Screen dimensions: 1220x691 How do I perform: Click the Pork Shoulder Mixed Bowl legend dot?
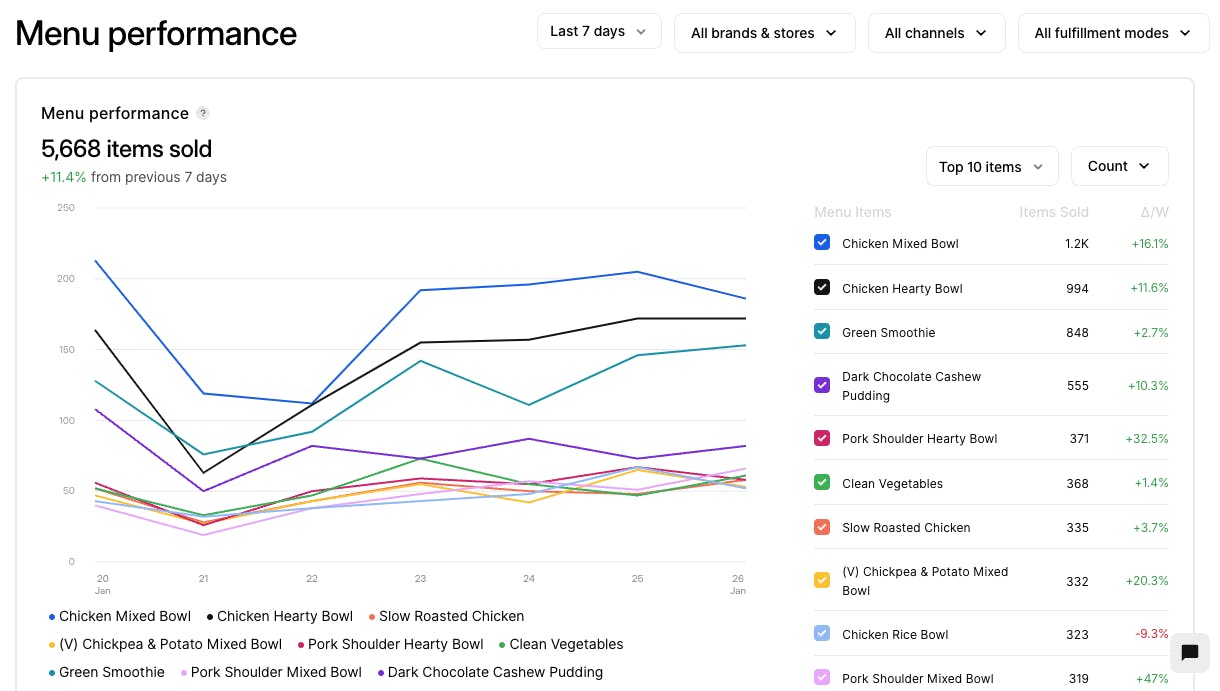(184, 673)
